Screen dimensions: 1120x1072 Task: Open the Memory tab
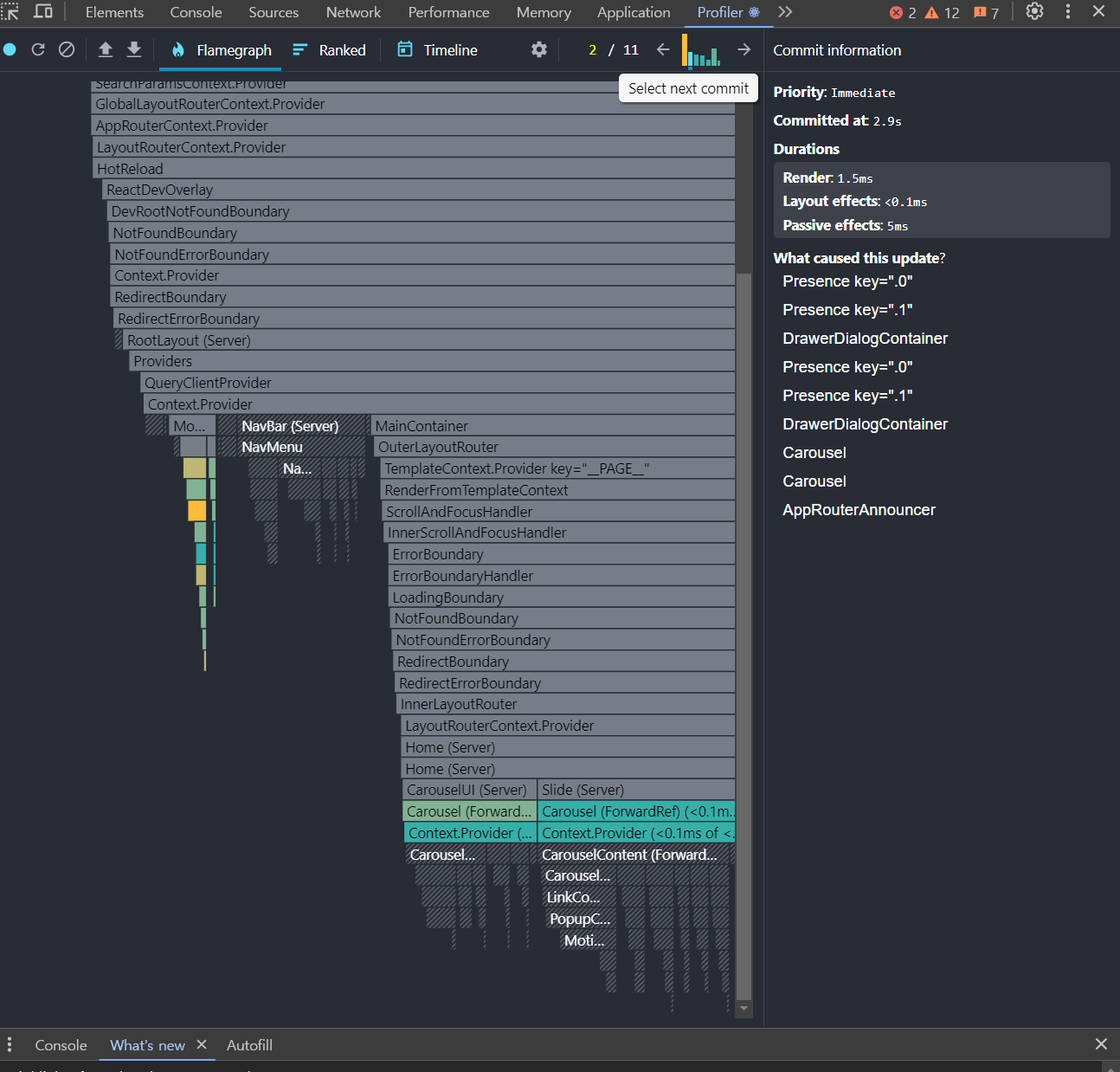pos(544,12)
